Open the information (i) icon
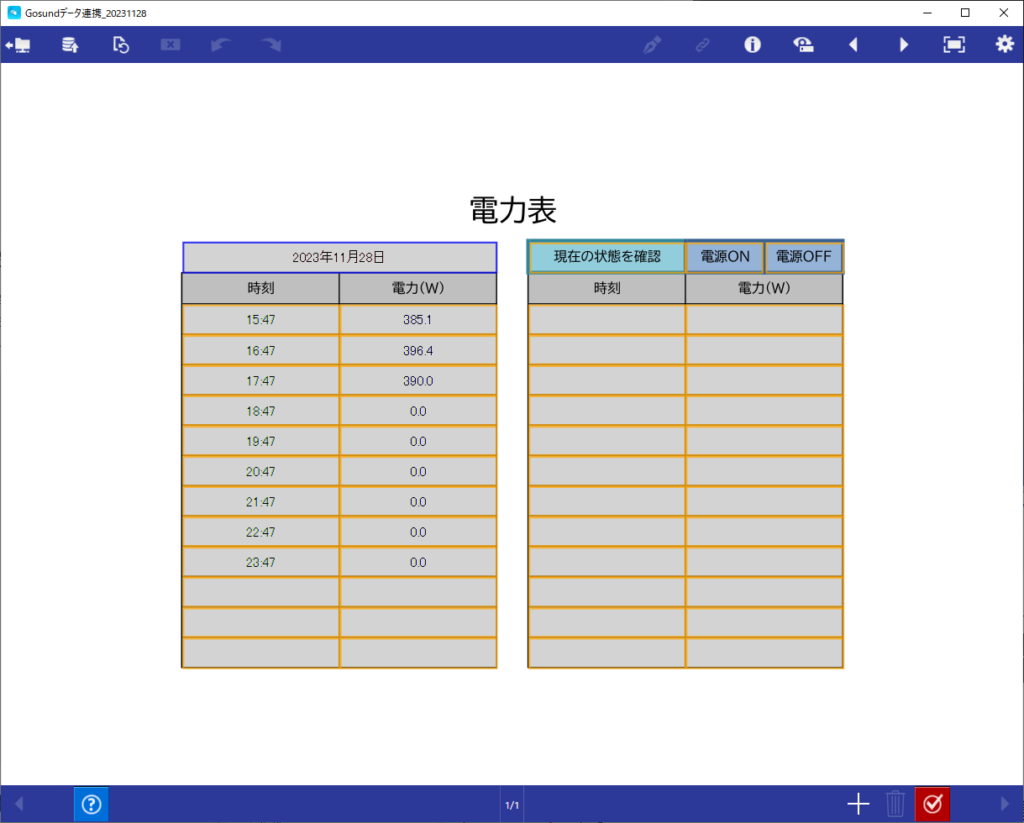The image size is (1024, 823). [x=752, y=45]
